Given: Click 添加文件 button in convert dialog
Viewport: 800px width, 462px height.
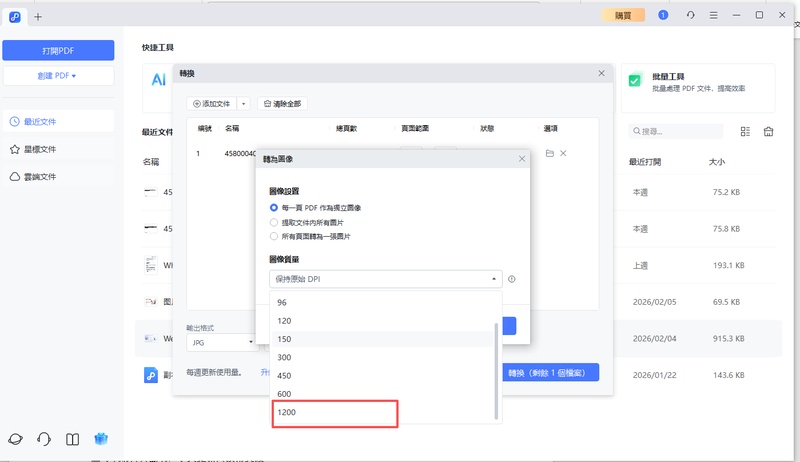Looking at the screenshot, I should [x=211, y=104].
